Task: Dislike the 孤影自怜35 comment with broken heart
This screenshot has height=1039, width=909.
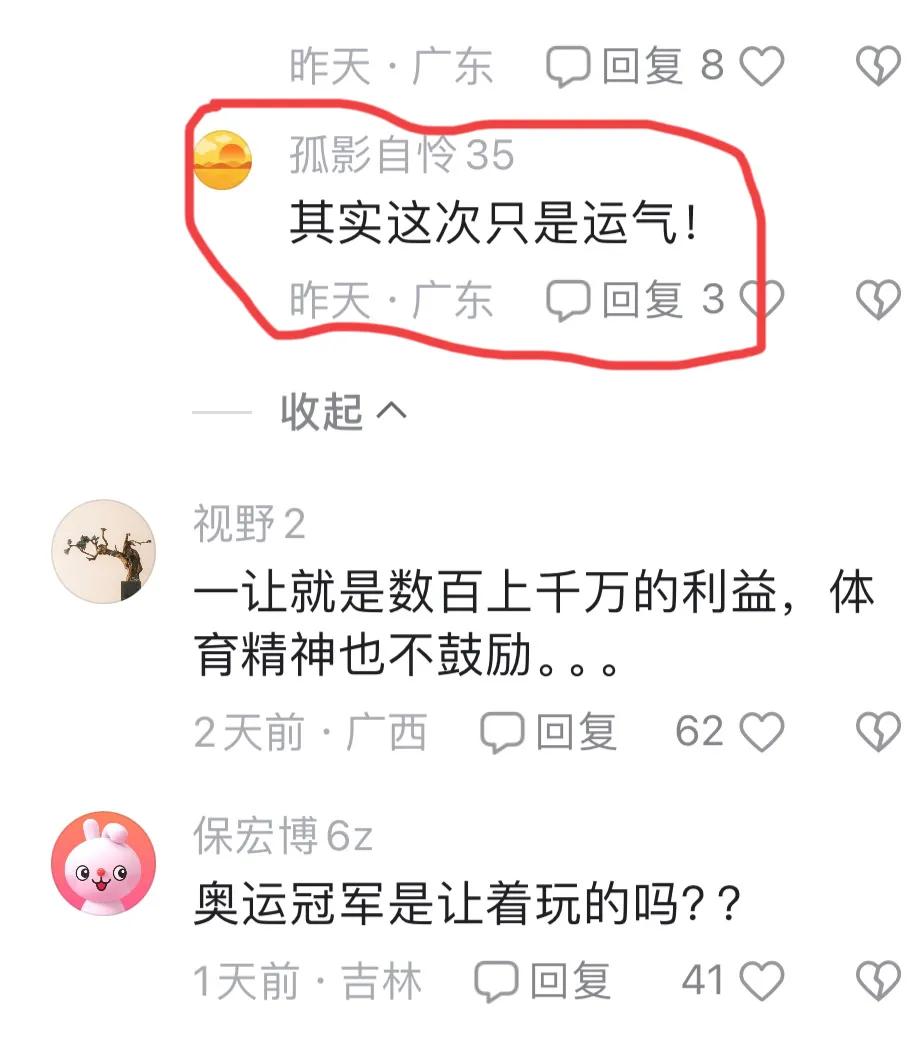Action: point(878,300)
